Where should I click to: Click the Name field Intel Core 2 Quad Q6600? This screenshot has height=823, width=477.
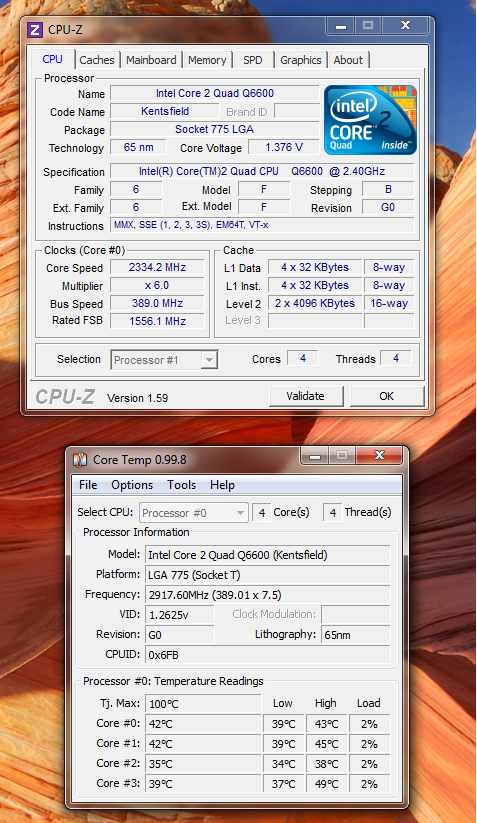(x=215, y=93)
